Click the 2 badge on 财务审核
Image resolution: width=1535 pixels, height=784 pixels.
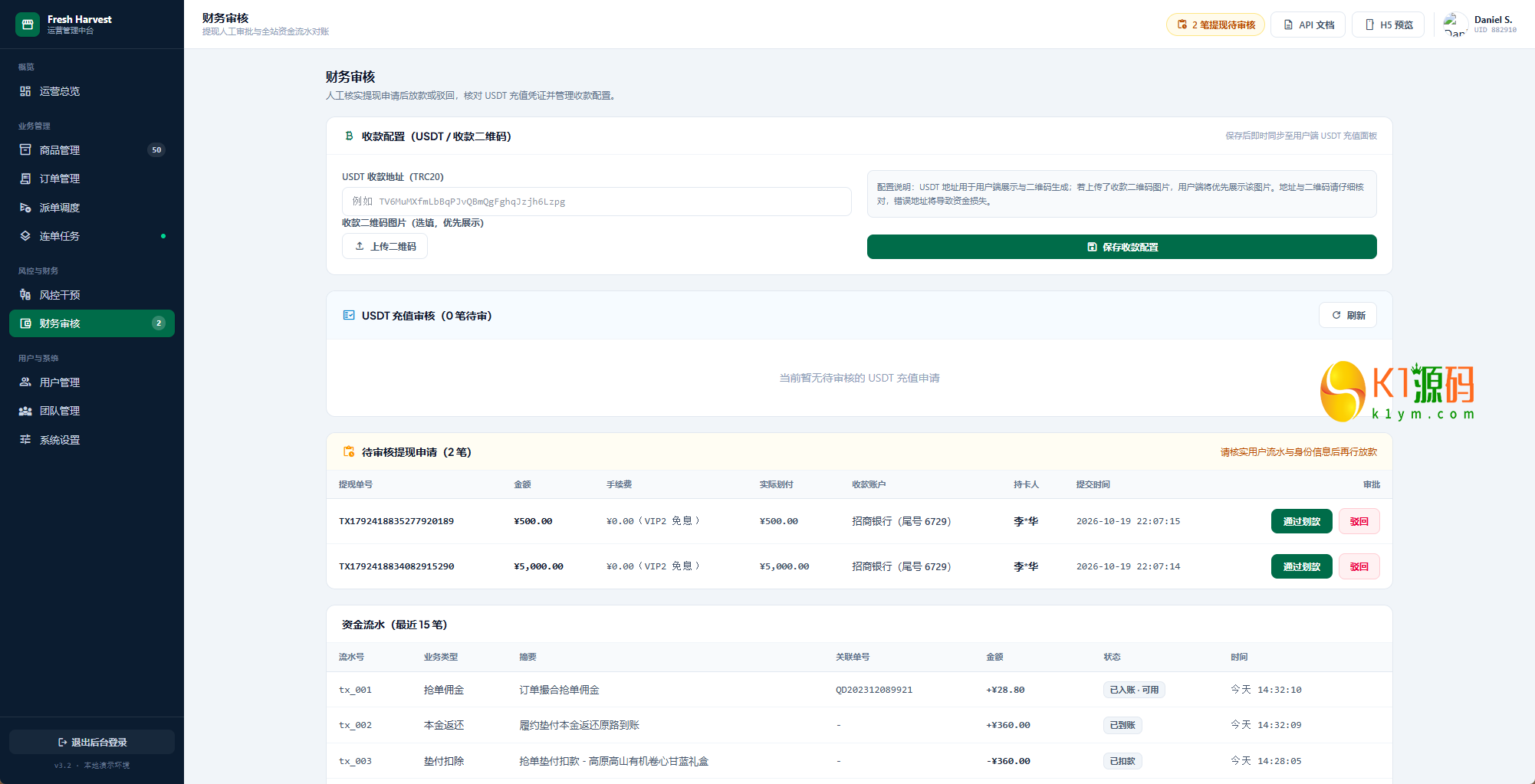159,323
